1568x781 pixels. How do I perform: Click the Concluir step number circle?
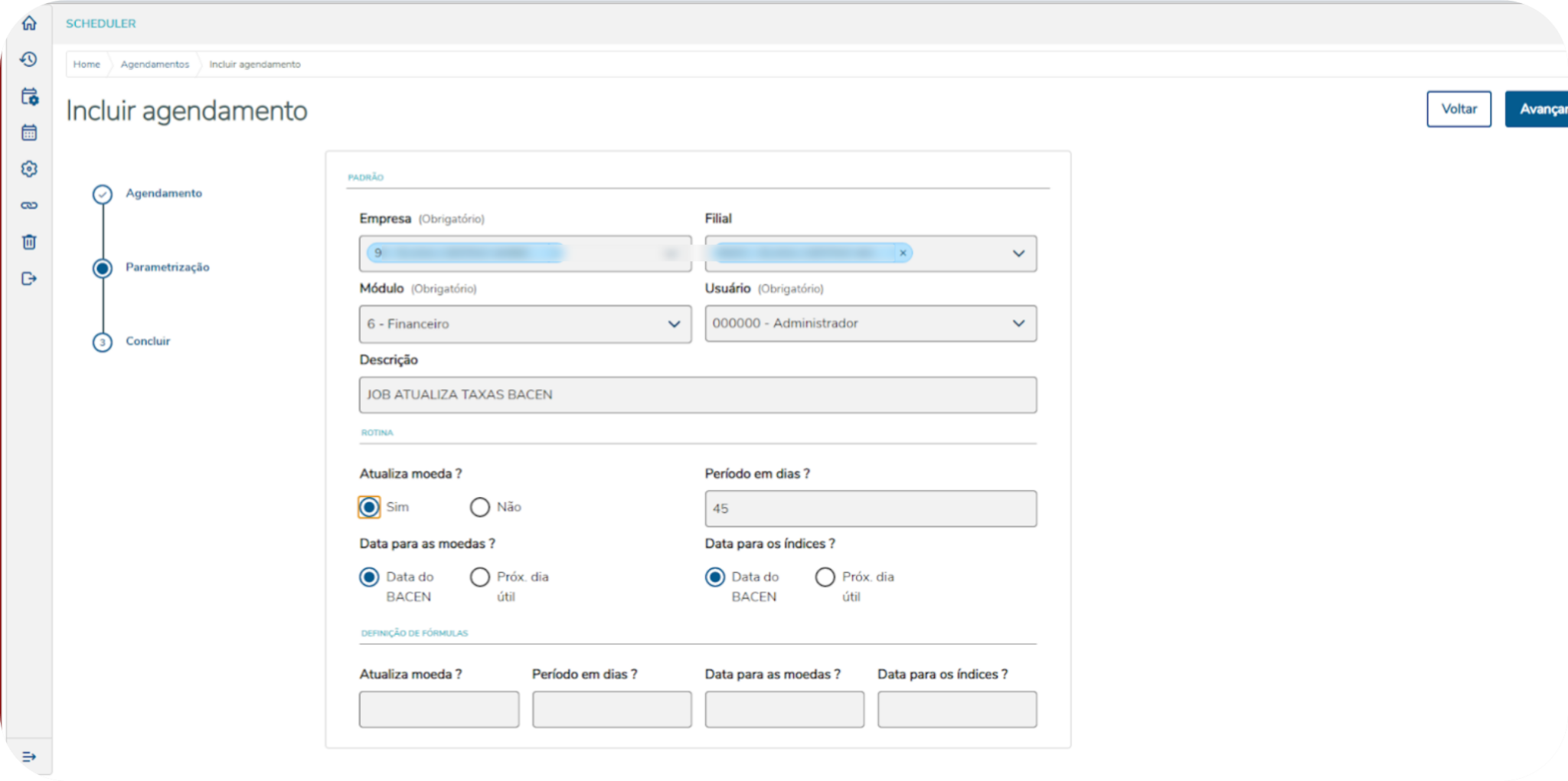103,342
